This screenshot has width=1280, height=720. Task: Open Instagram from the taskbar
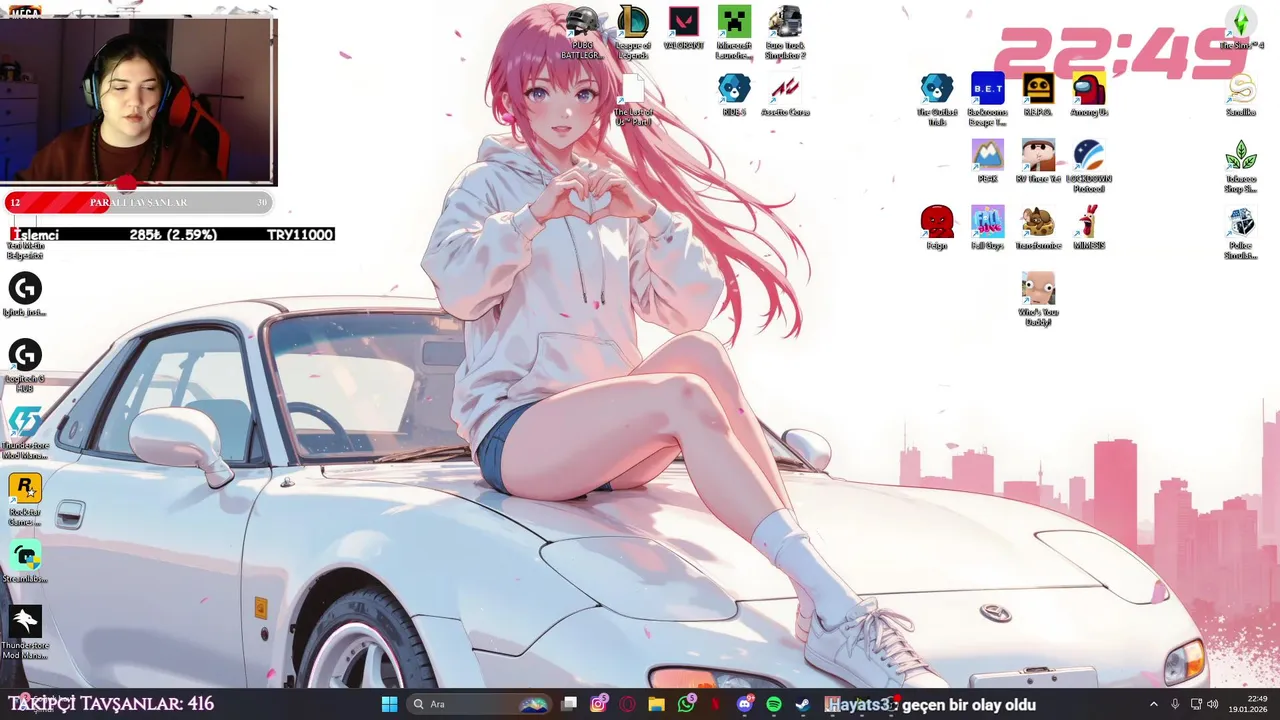[598, 704]
